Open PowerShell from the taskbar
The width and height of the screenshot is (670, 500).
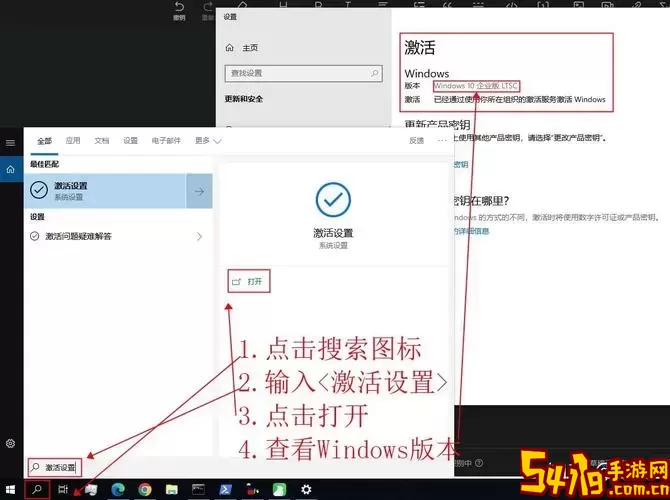(x=225, y=489)
